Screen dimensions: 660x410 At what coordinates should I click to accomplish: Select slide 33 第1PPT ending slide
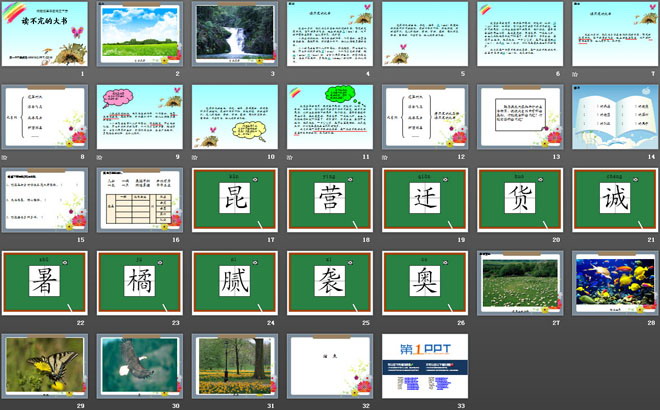425,366
